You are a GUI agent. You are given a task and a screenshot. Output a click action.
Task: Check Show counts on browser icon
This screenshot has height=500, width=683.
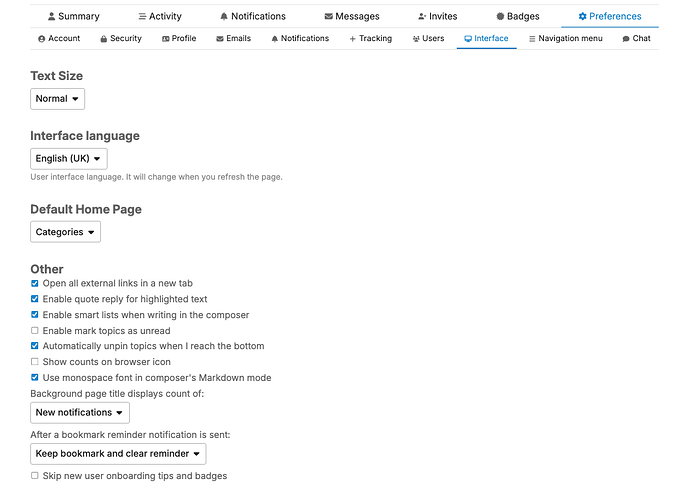click(x=35, y=362)
